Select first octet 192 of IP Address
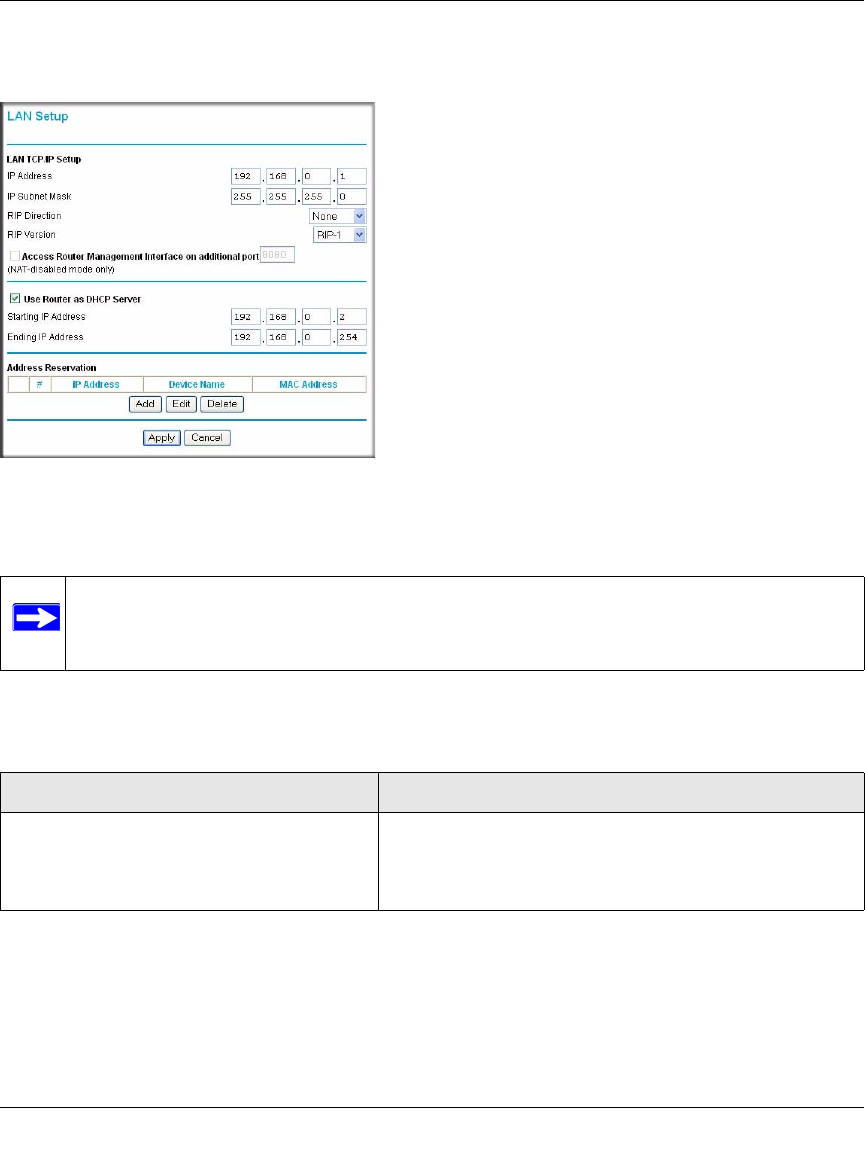Screen dimensions: 865x1170 tap(246, 177)
